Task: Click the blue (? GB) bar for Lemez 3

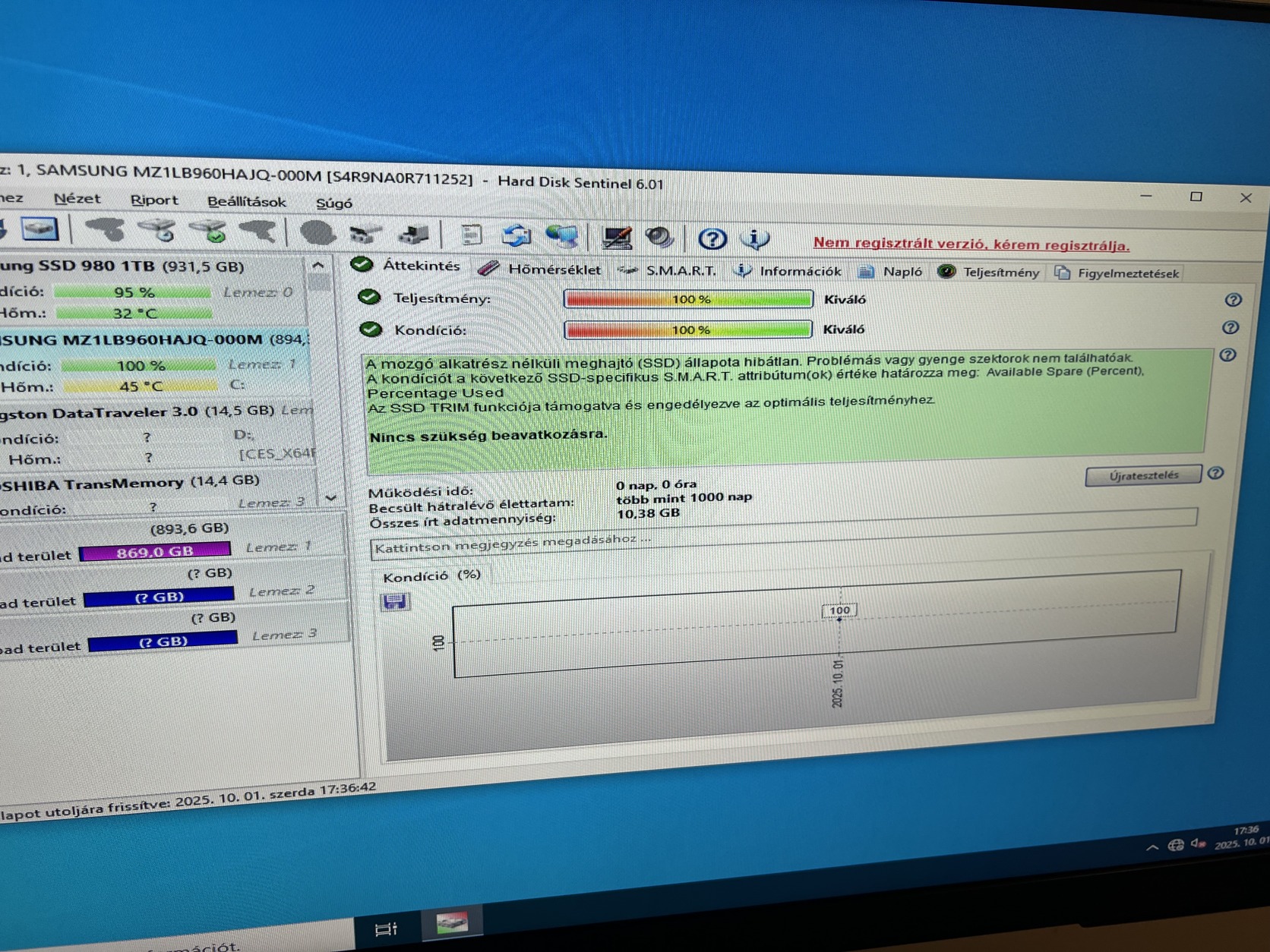Action: (163, 641)
